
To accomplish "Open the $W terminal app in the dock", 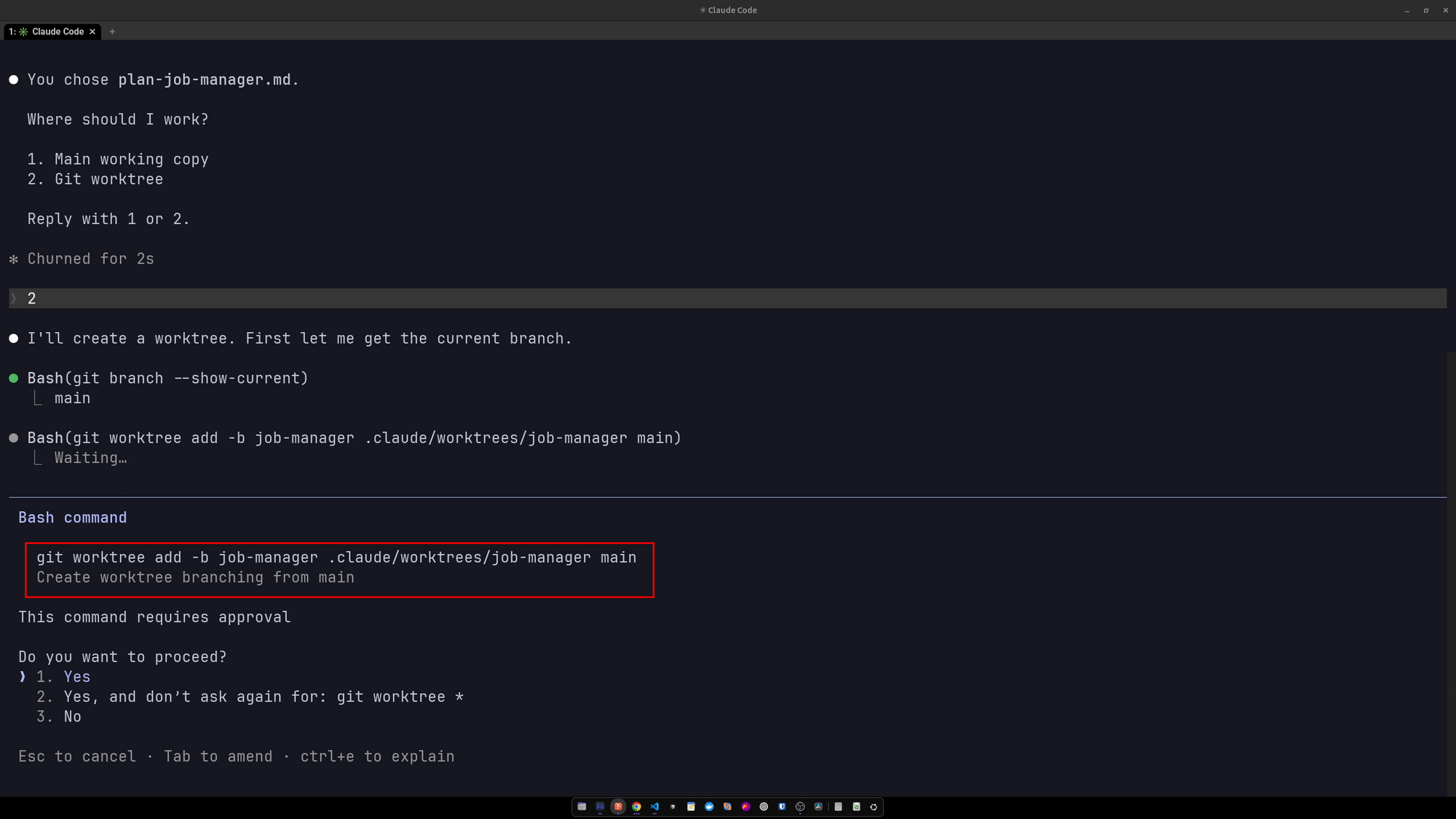I will (600, 807).
